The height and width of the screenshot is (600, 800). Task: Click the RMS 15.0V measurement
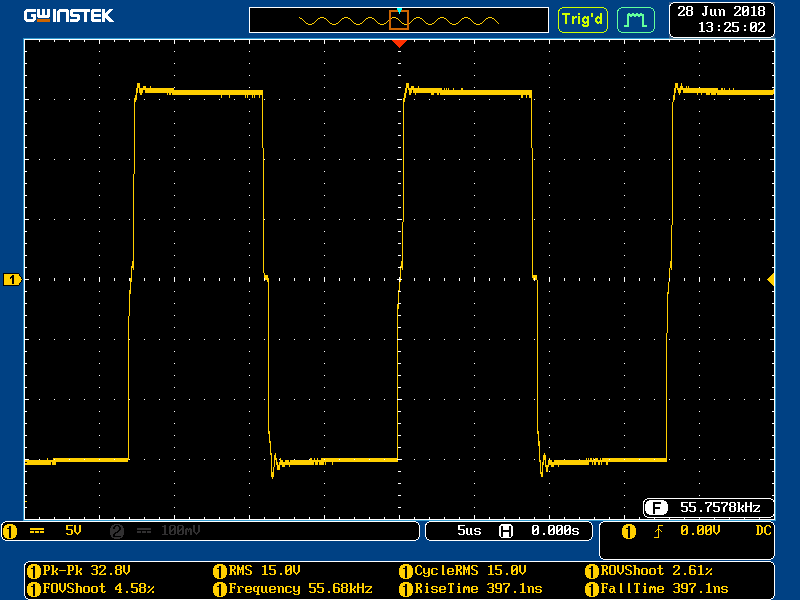point(264,570)
